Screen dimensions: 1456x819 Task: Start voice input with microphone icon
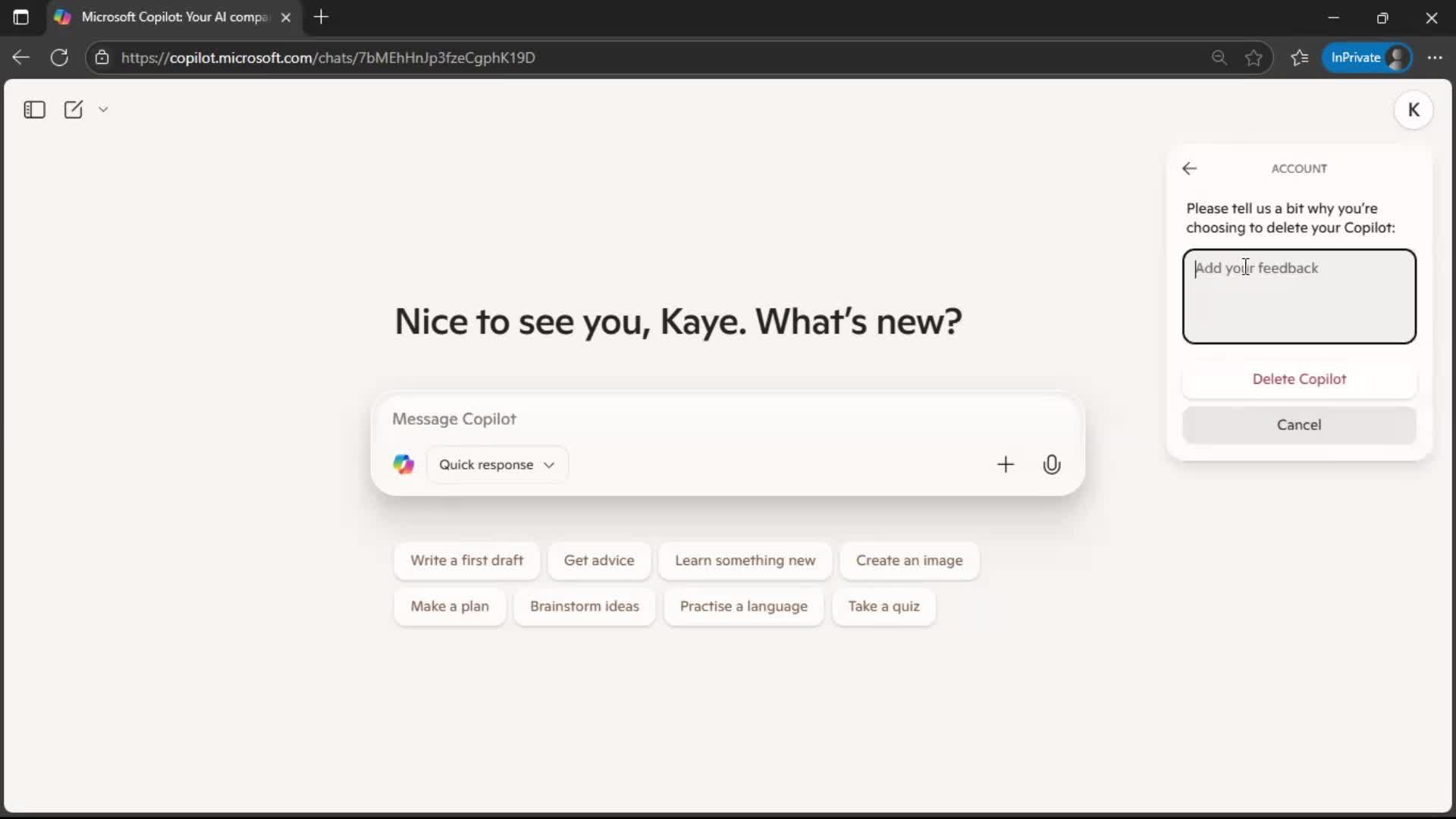pyautogui.click(x=1052, y=464)
